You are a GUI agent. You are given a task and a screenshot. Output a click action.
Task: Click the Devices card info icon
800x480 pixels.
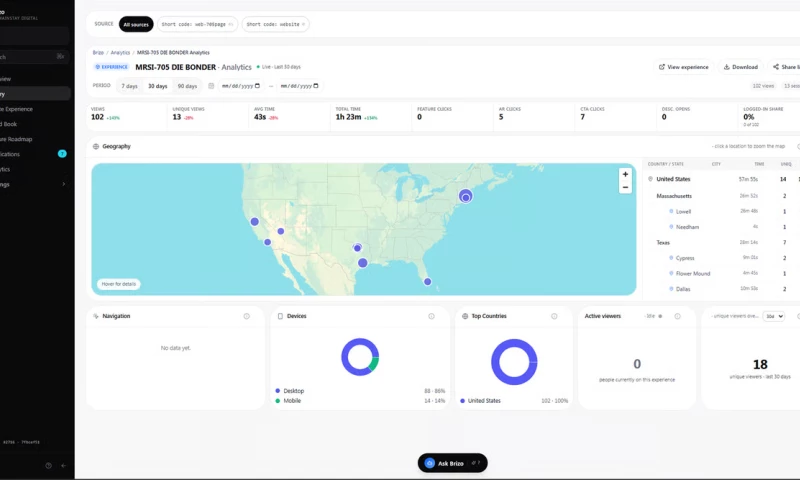tap(431, 316)
